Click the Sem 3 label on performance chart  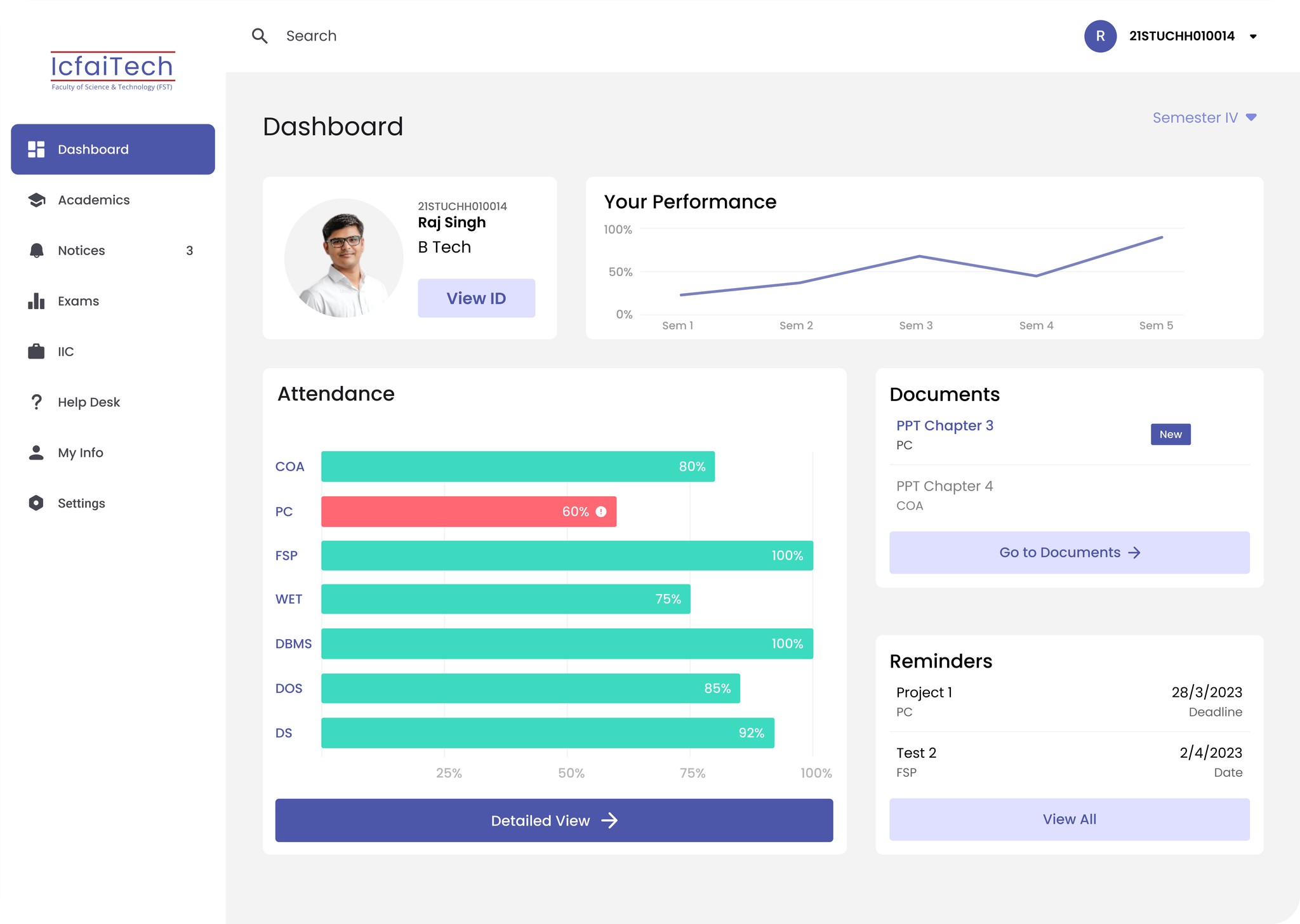coord(916,326)
